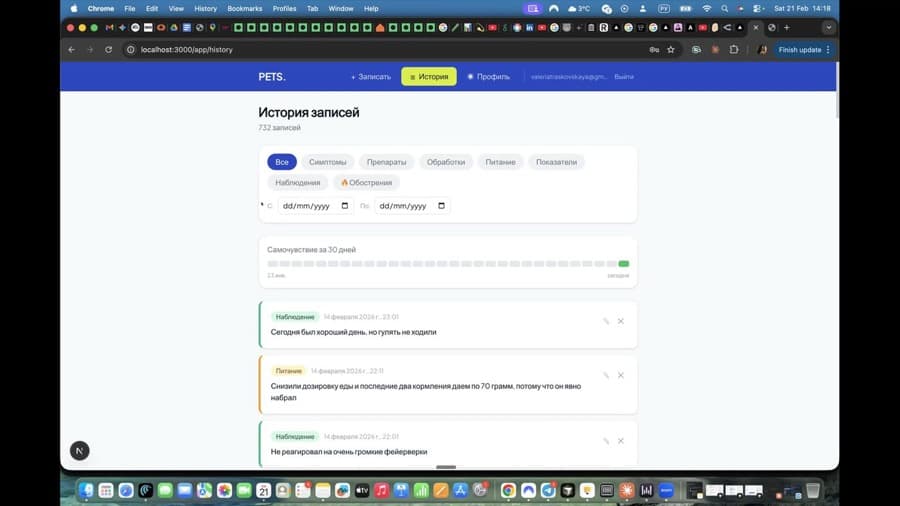Open calendar picker of the end date

tap(441, 206)
